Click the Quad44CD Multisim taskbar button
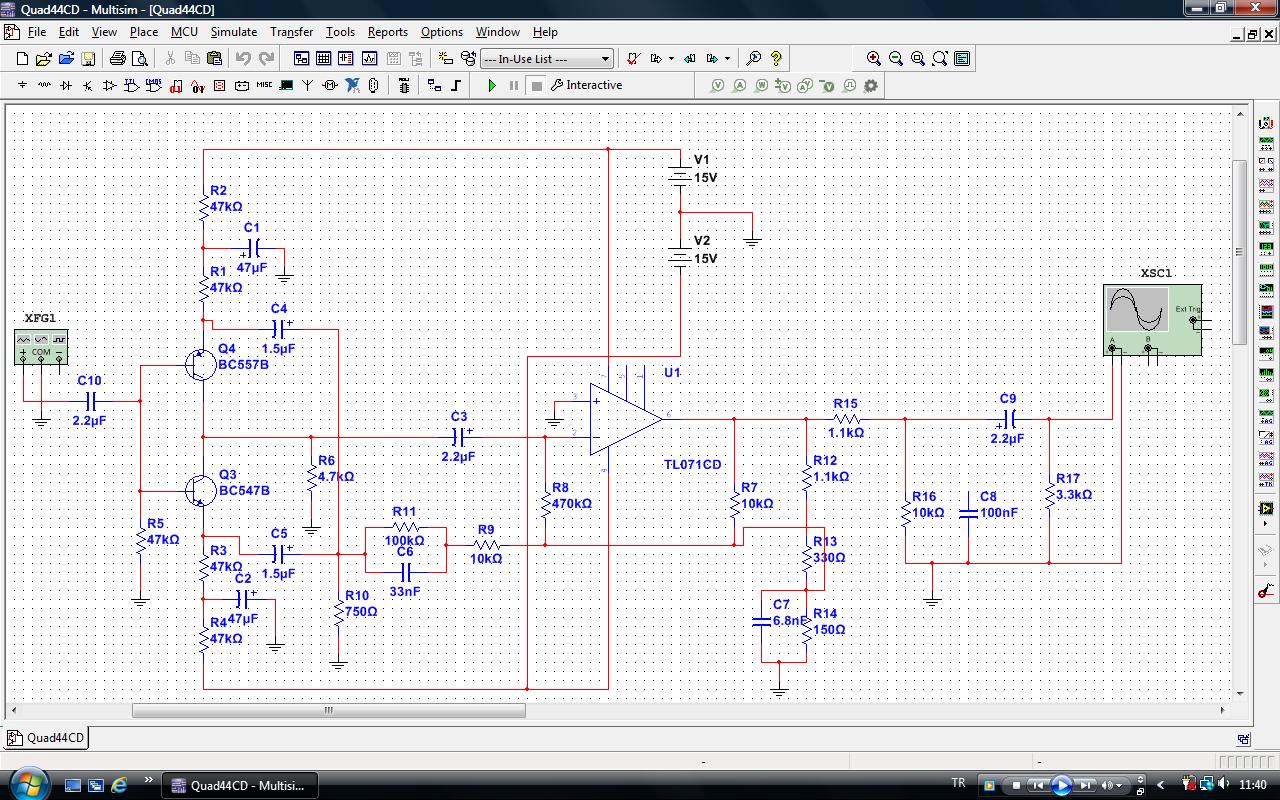 coord(238,785)
